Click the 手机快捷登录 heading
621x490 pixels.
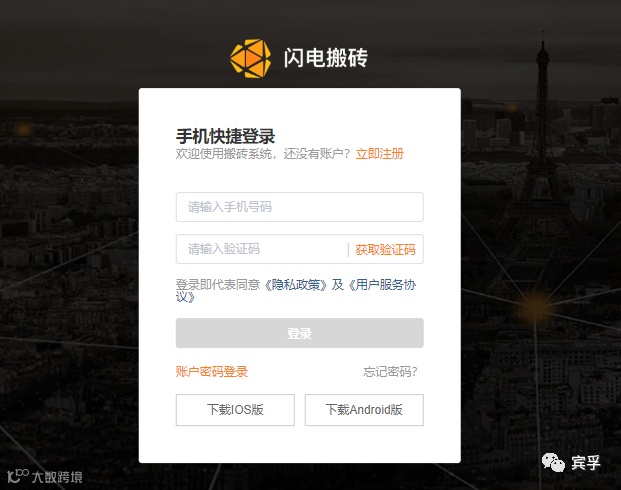point(225,136)
